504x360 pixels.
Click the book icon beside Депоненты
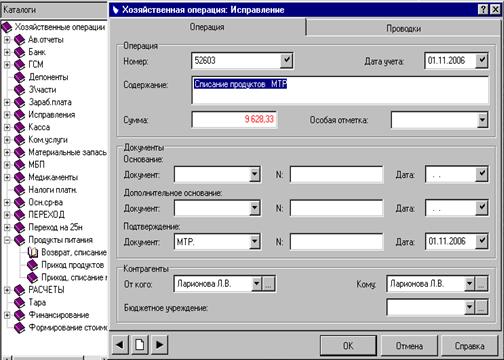[19, 77]
